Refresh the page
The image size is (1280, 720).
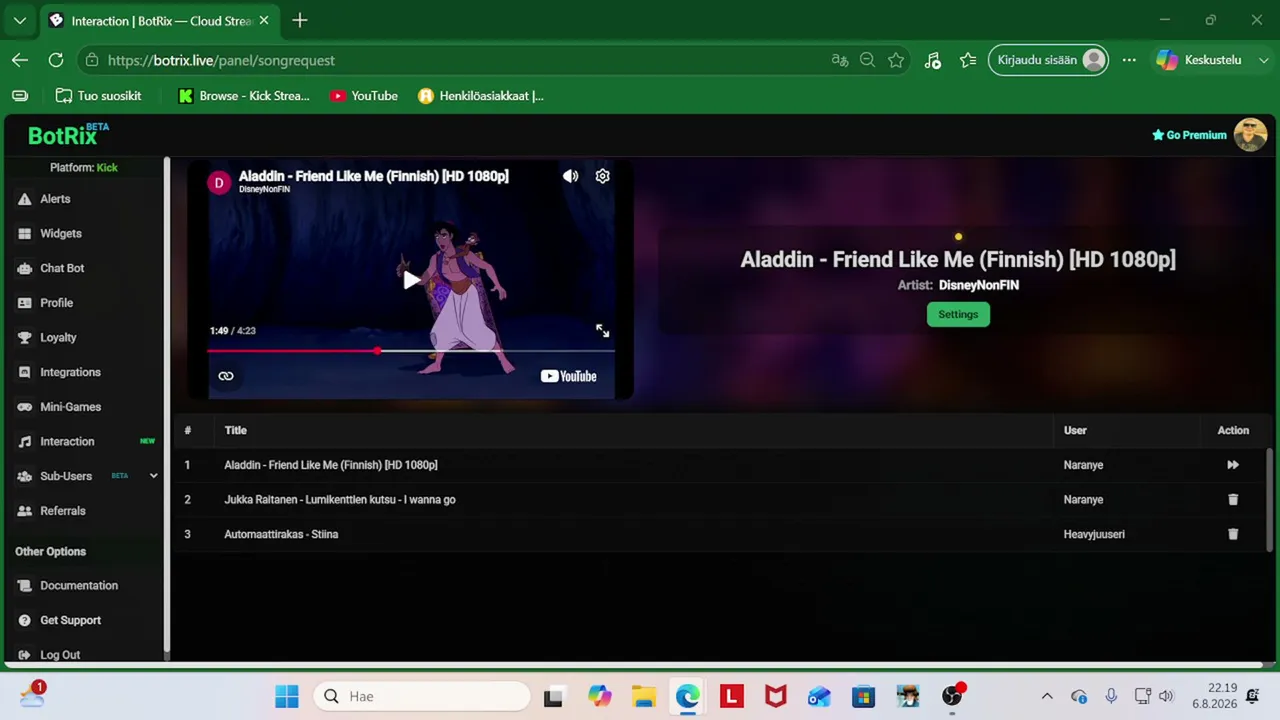click(x=56, y=60)
